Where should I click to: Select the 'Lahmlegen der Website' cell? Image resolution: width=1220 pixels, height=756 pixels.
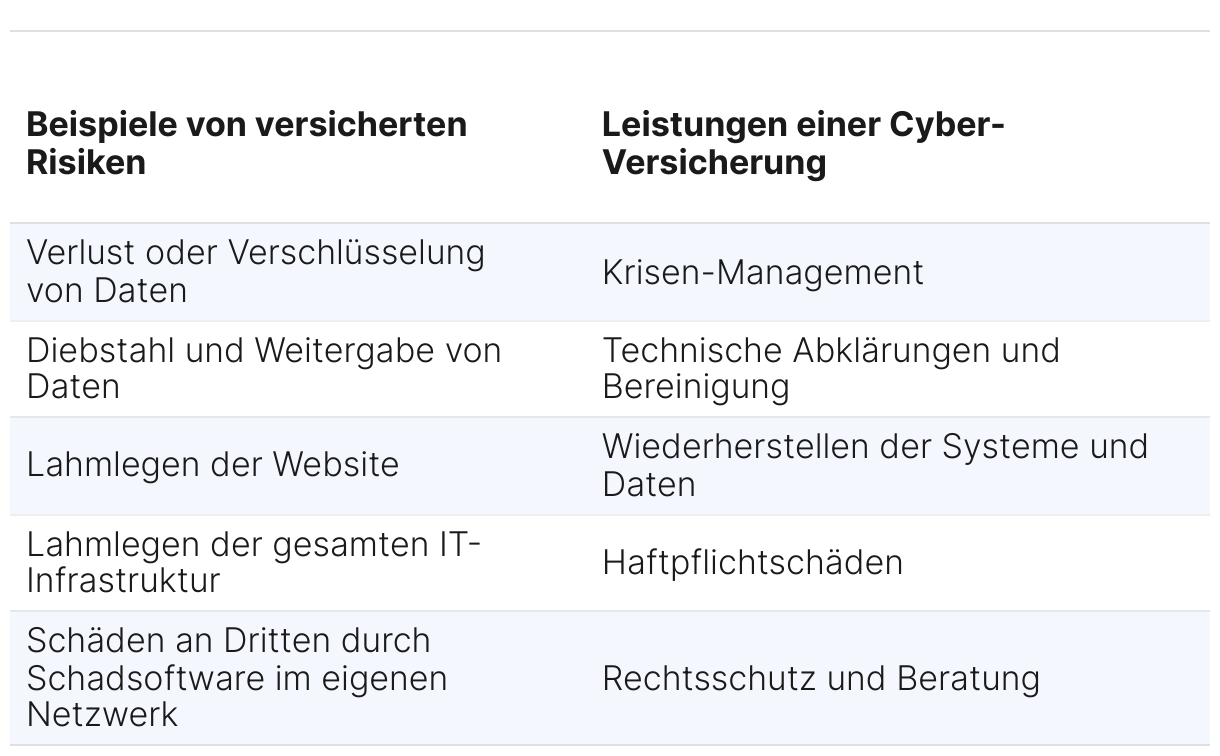pos(212,465)
